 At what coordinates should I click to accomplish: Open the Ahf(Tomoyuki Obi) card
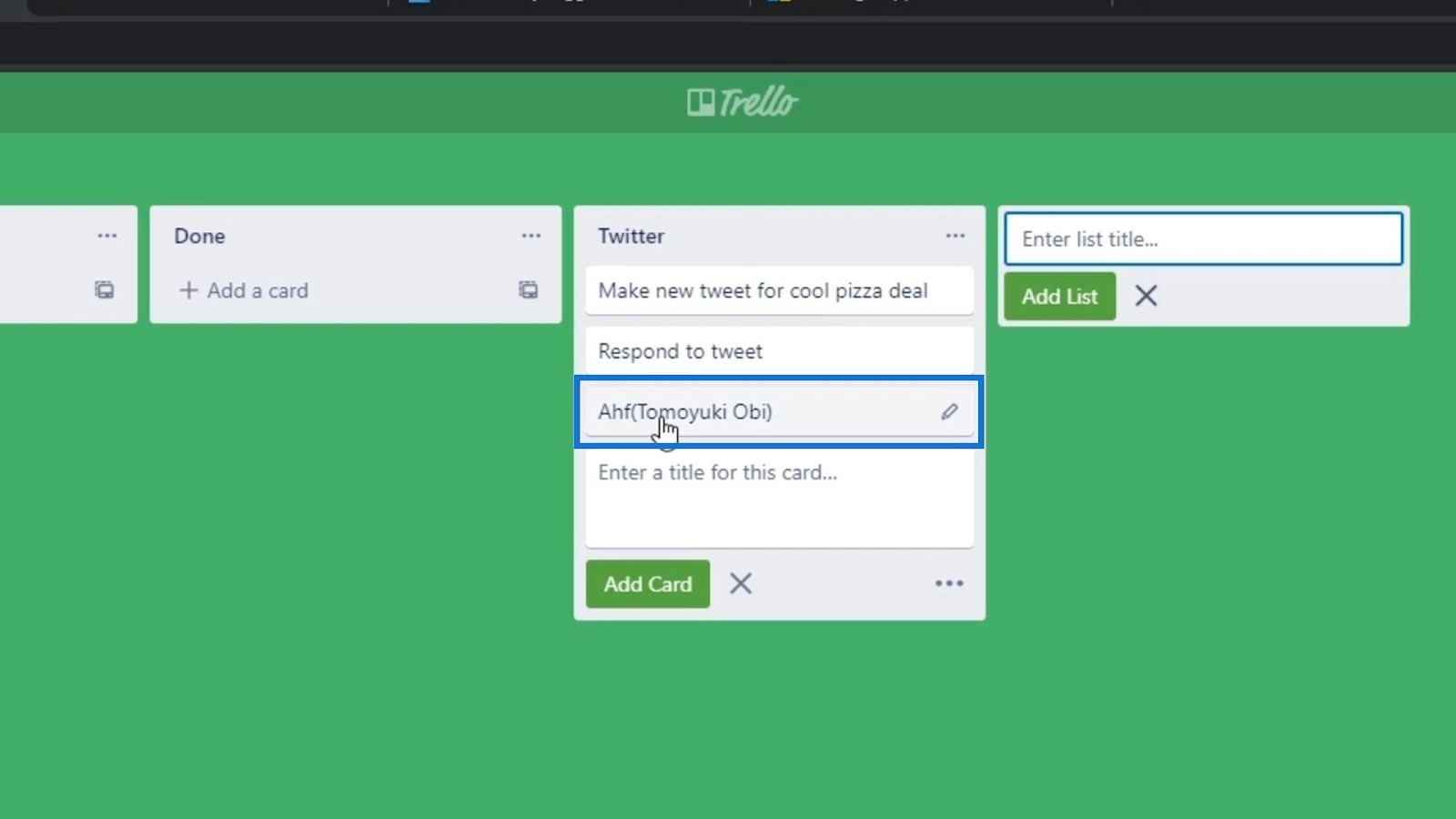click(780, 411)
